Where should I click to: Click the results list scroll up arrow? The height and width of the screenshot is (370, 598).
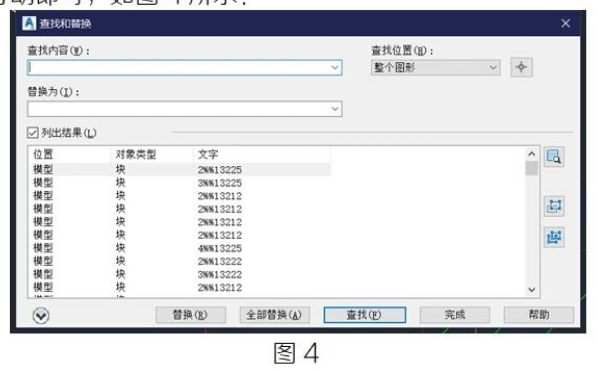click(x=532, y=154)
